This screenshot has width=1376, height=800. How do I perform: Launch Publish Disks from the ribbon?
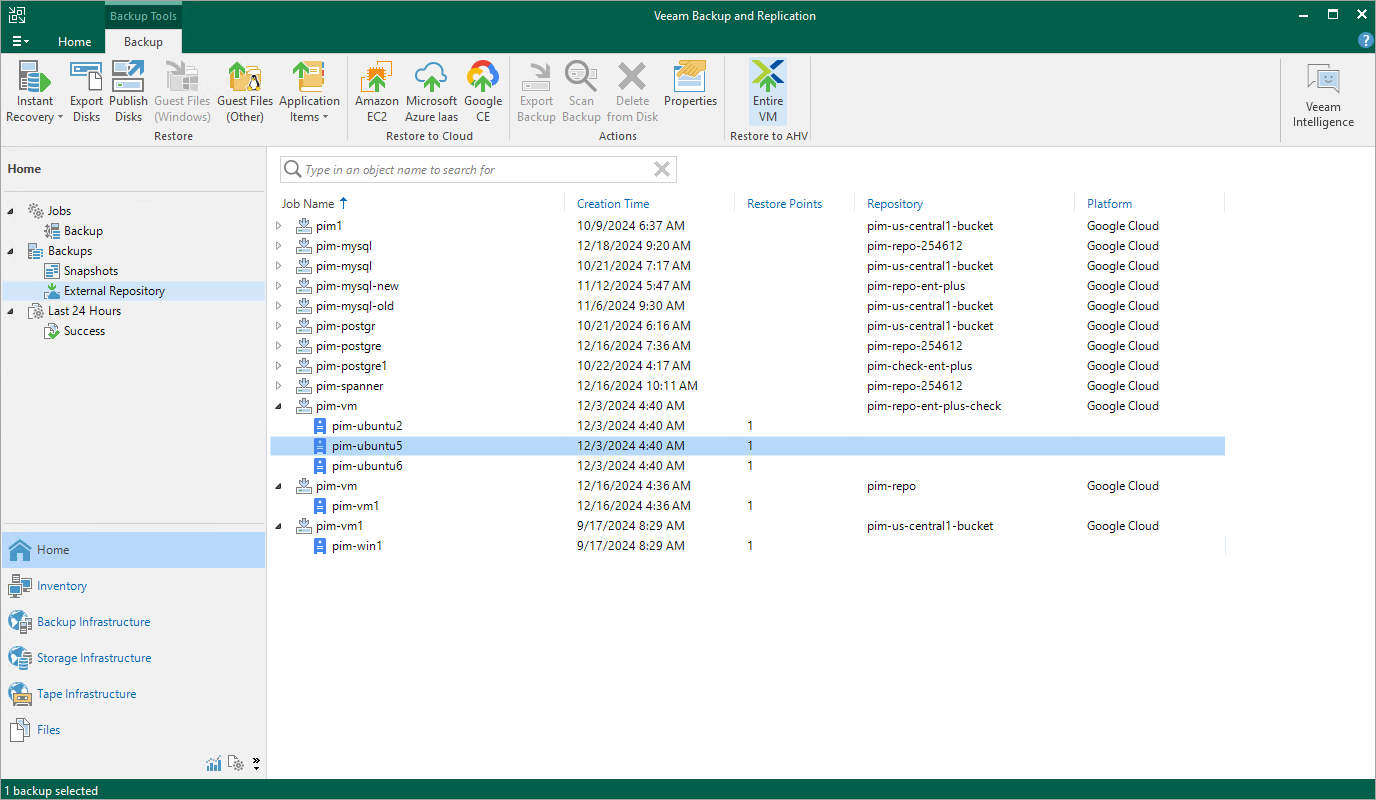(x=128, y=92)
